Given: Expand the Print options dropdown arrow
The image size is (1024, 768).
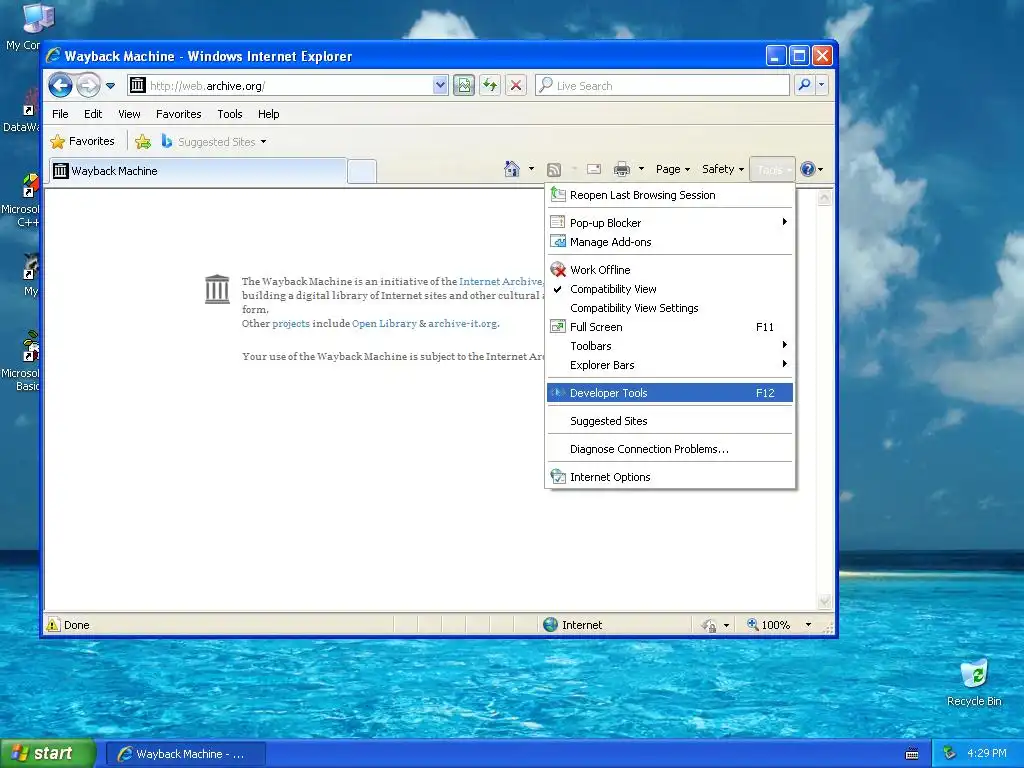Looking at the screenshot, I should point(641,169).
